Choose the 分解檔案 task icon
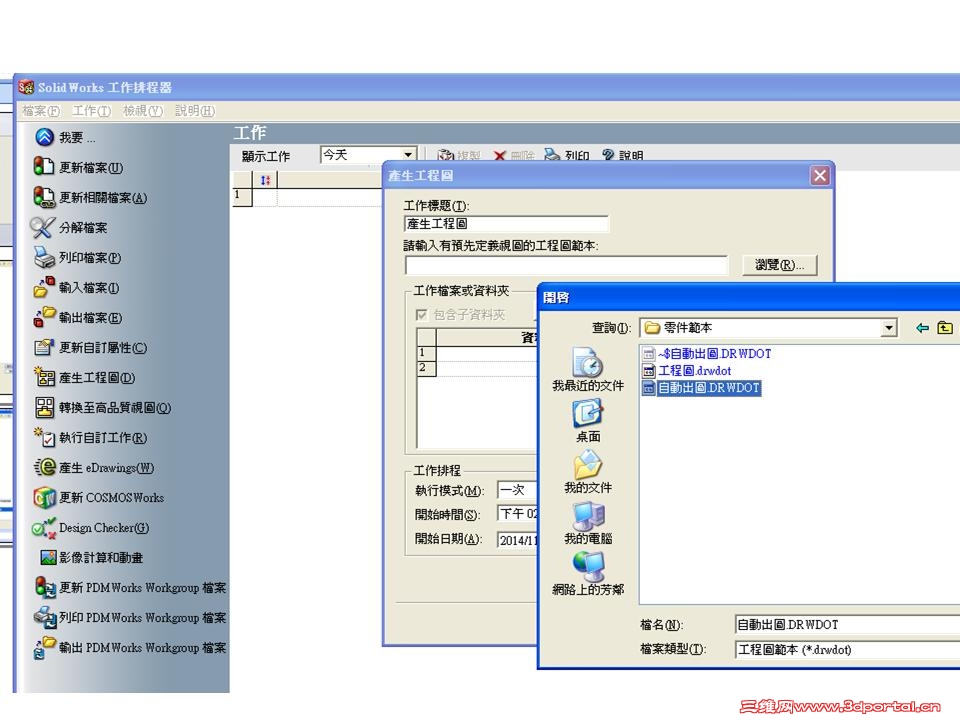This screenshot has width=960, height=720. pyautogui.click(x=43, y=227)
